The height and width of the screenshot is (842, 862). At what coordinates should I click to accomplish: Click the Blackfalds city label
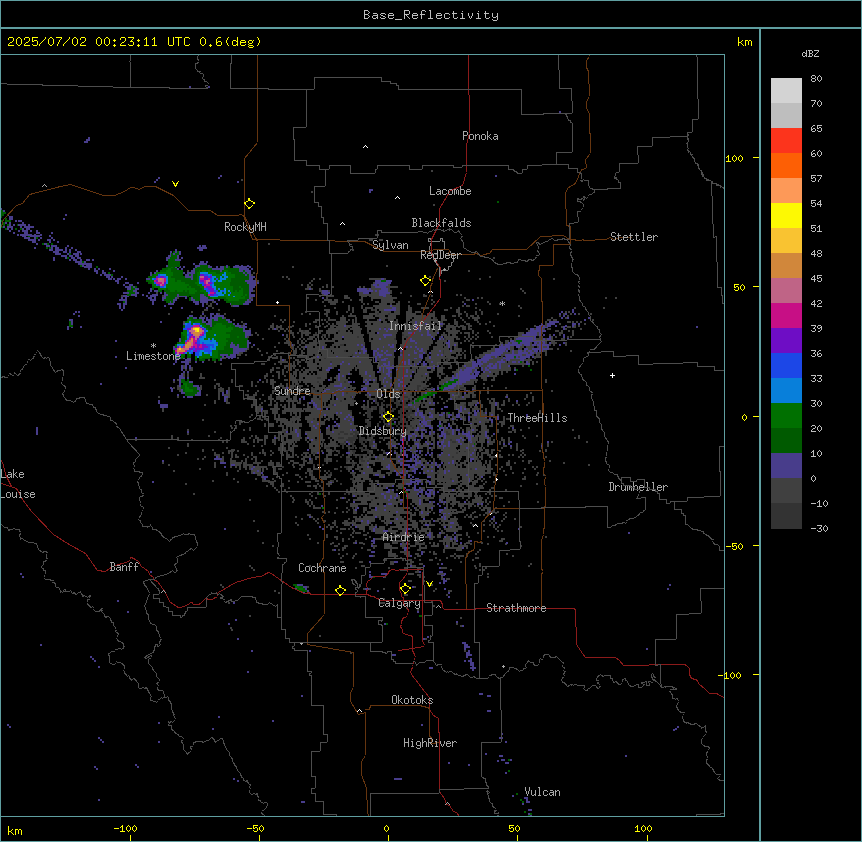(x=441, y=223)
